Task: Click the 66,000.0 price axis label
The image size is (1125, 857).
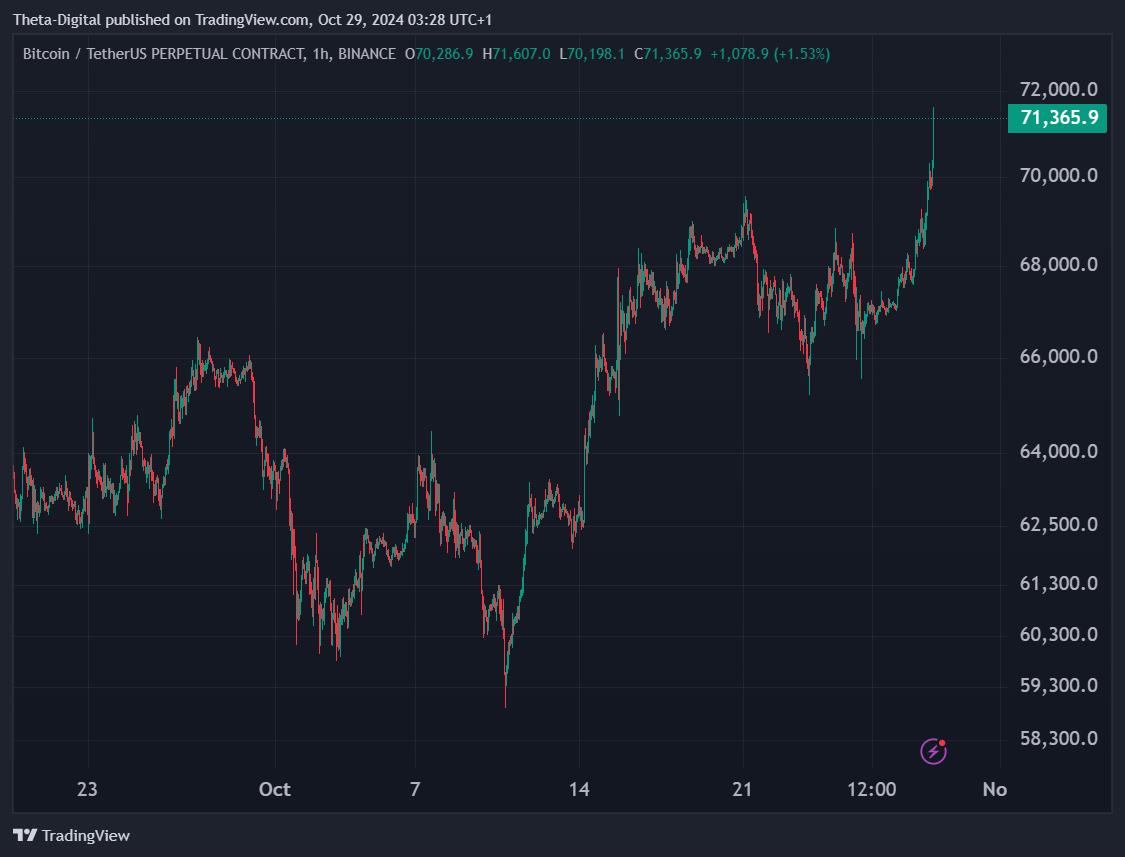Action: click(1058, 356)
